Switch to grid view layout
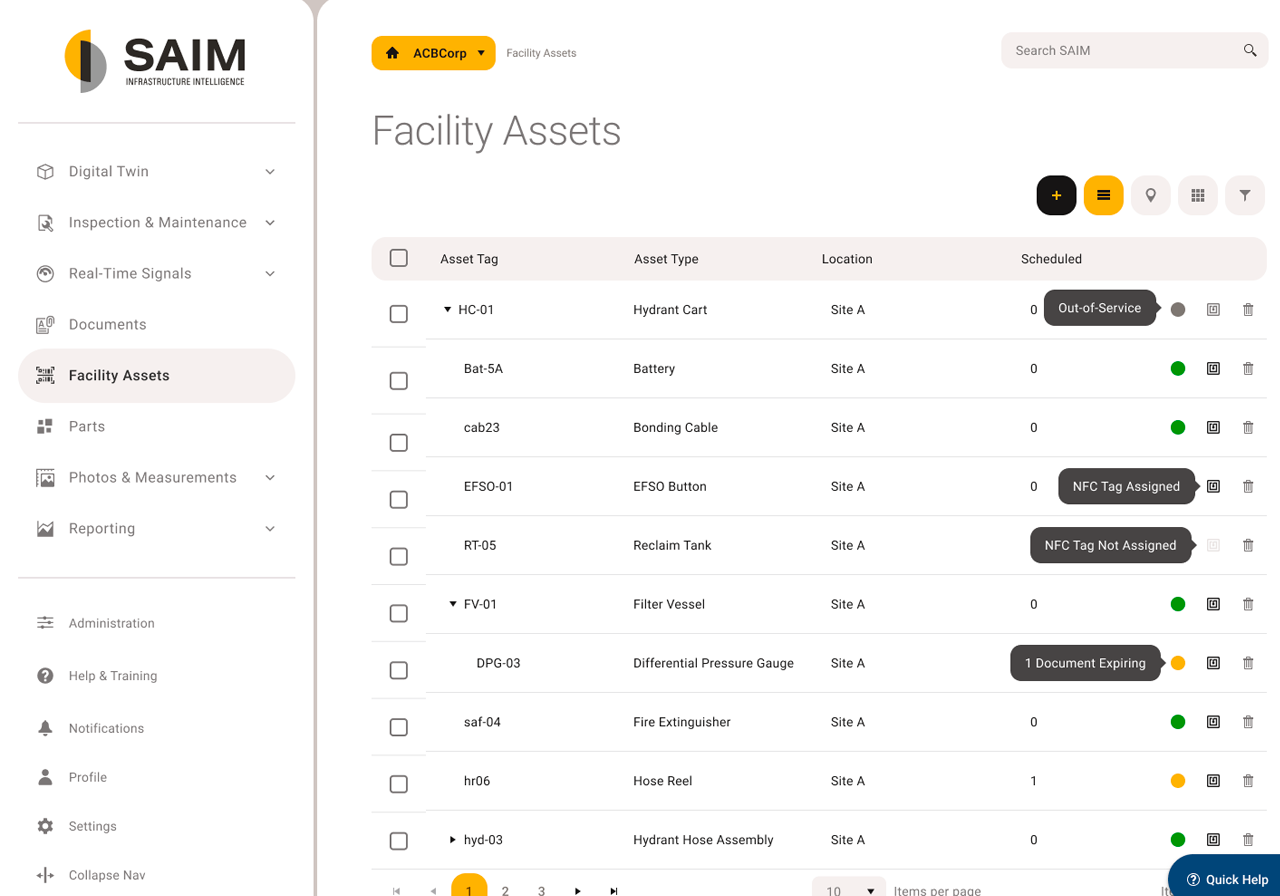1280x896 pixels. point(1197,195)
